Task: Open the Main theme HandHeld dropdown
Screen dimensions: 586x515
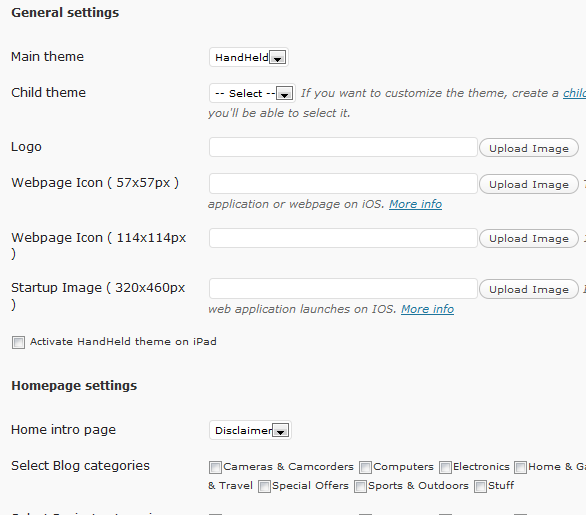Action: (249, 57)
